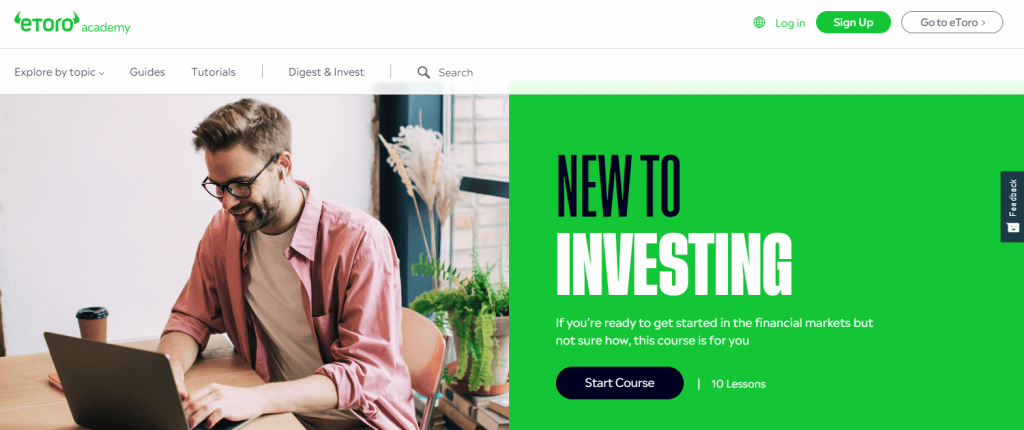Focus the Search input field

tap(456, 73)
